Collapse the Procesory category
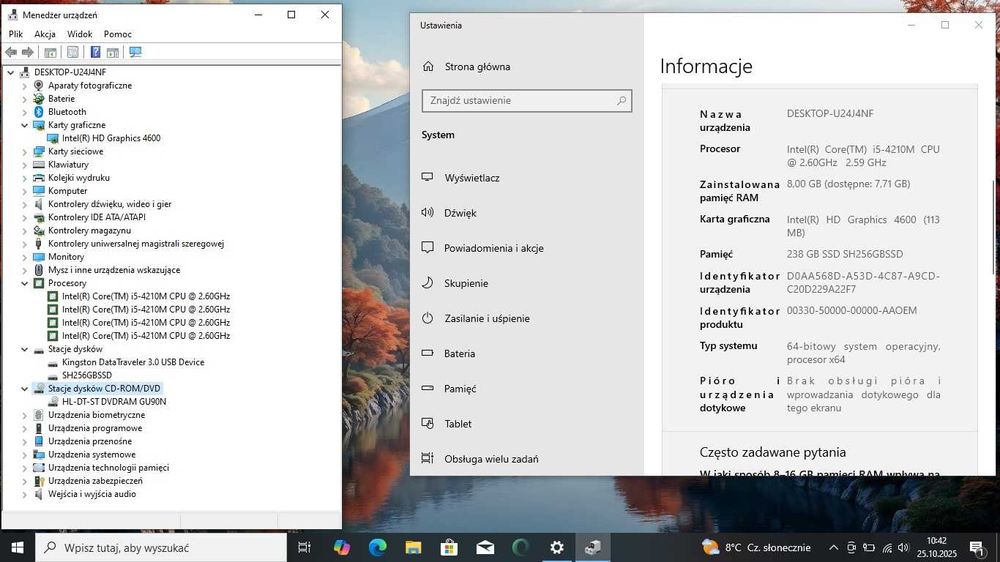 24,283
